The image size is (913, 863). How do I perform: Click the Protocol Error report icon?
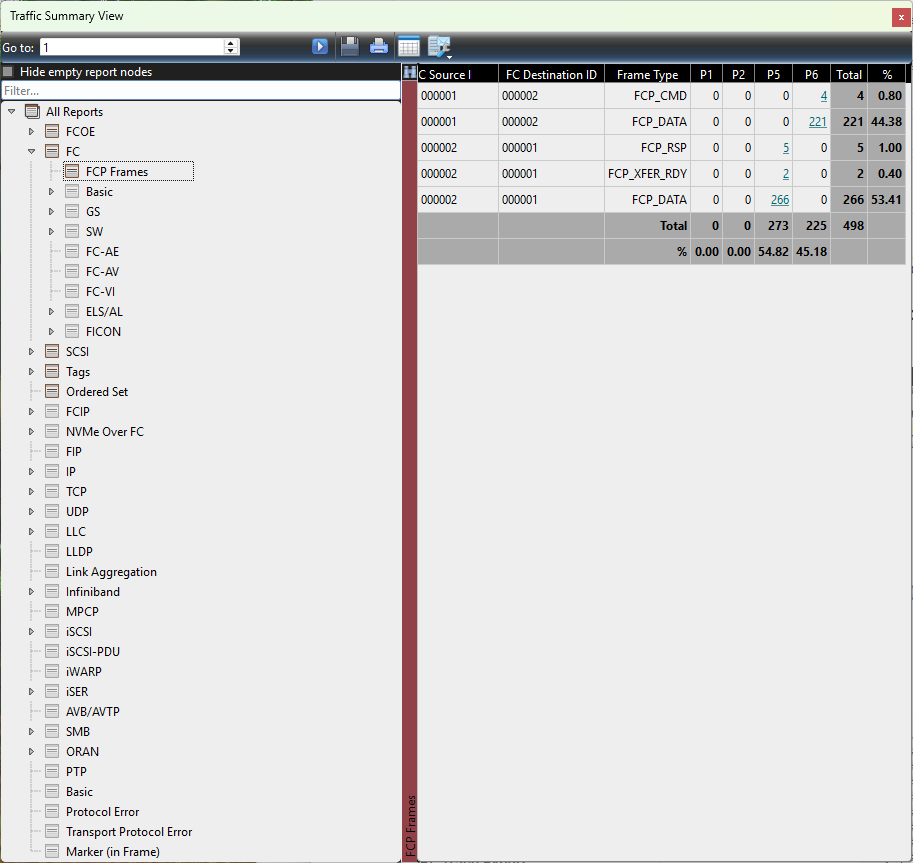point(52,812)
